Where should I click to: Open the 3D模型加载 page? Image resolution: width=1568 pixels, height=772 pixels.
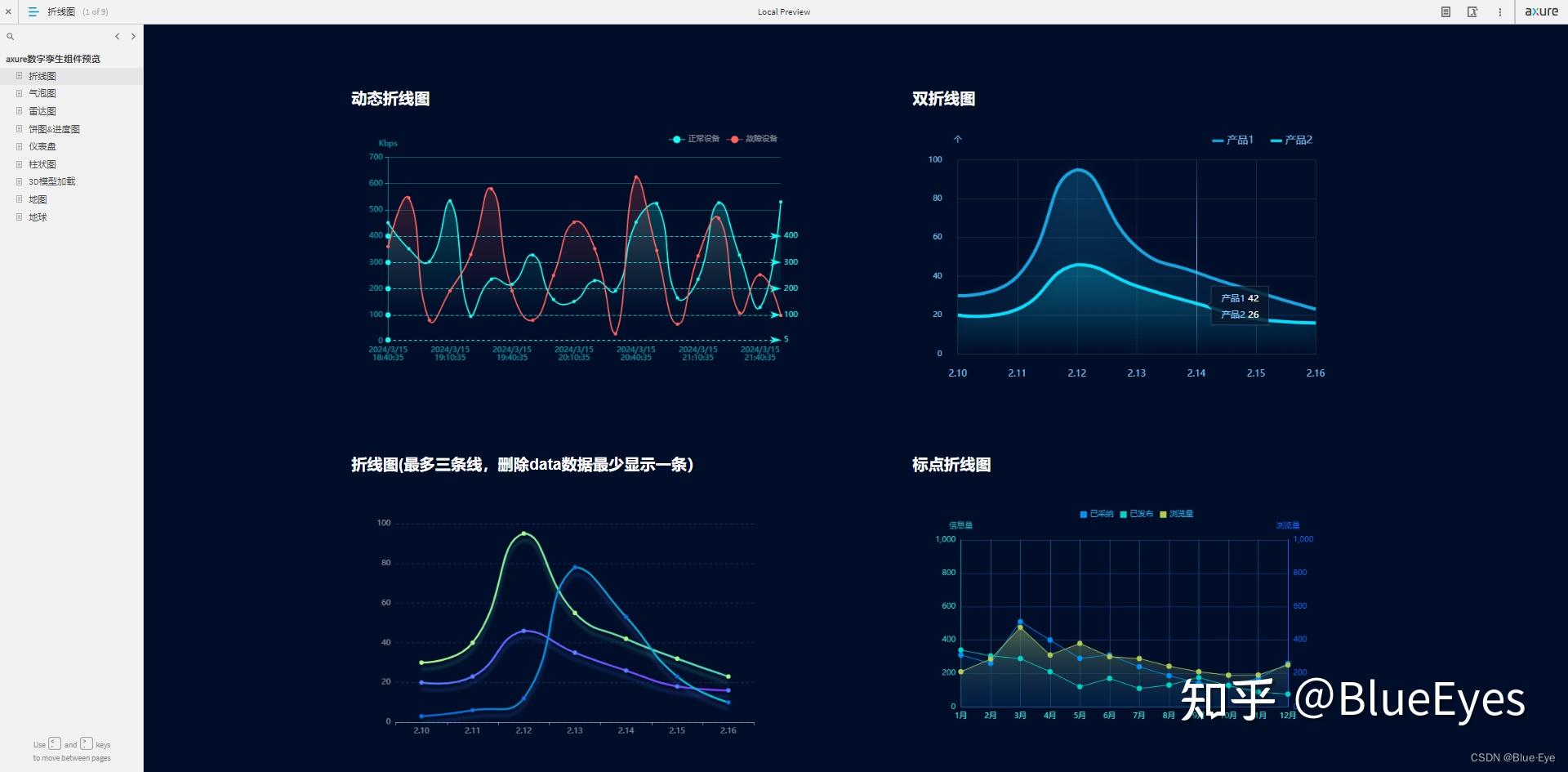(51, 181)
